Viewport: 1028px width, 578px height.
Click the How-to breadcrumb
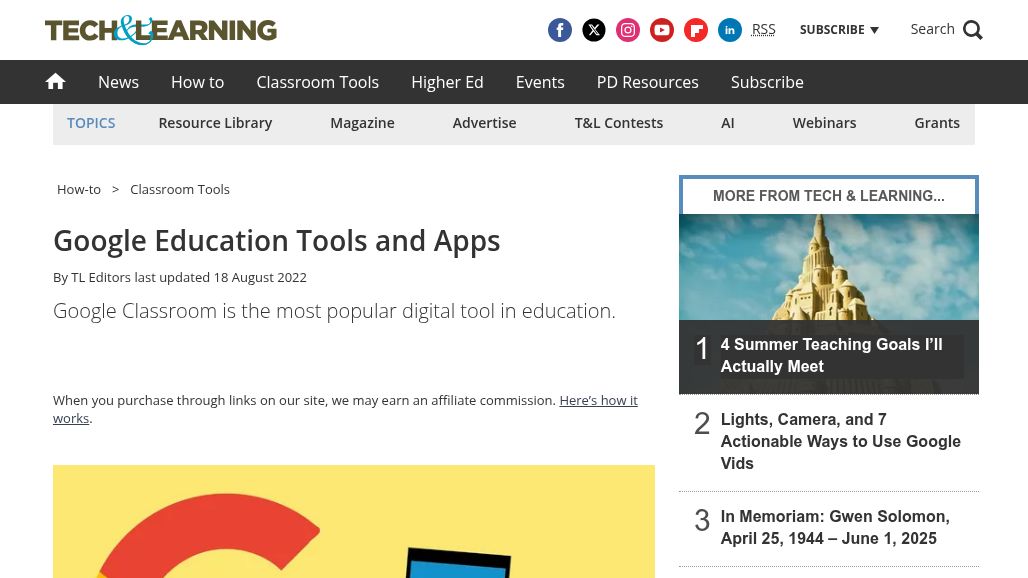click(x=79, y=189)
